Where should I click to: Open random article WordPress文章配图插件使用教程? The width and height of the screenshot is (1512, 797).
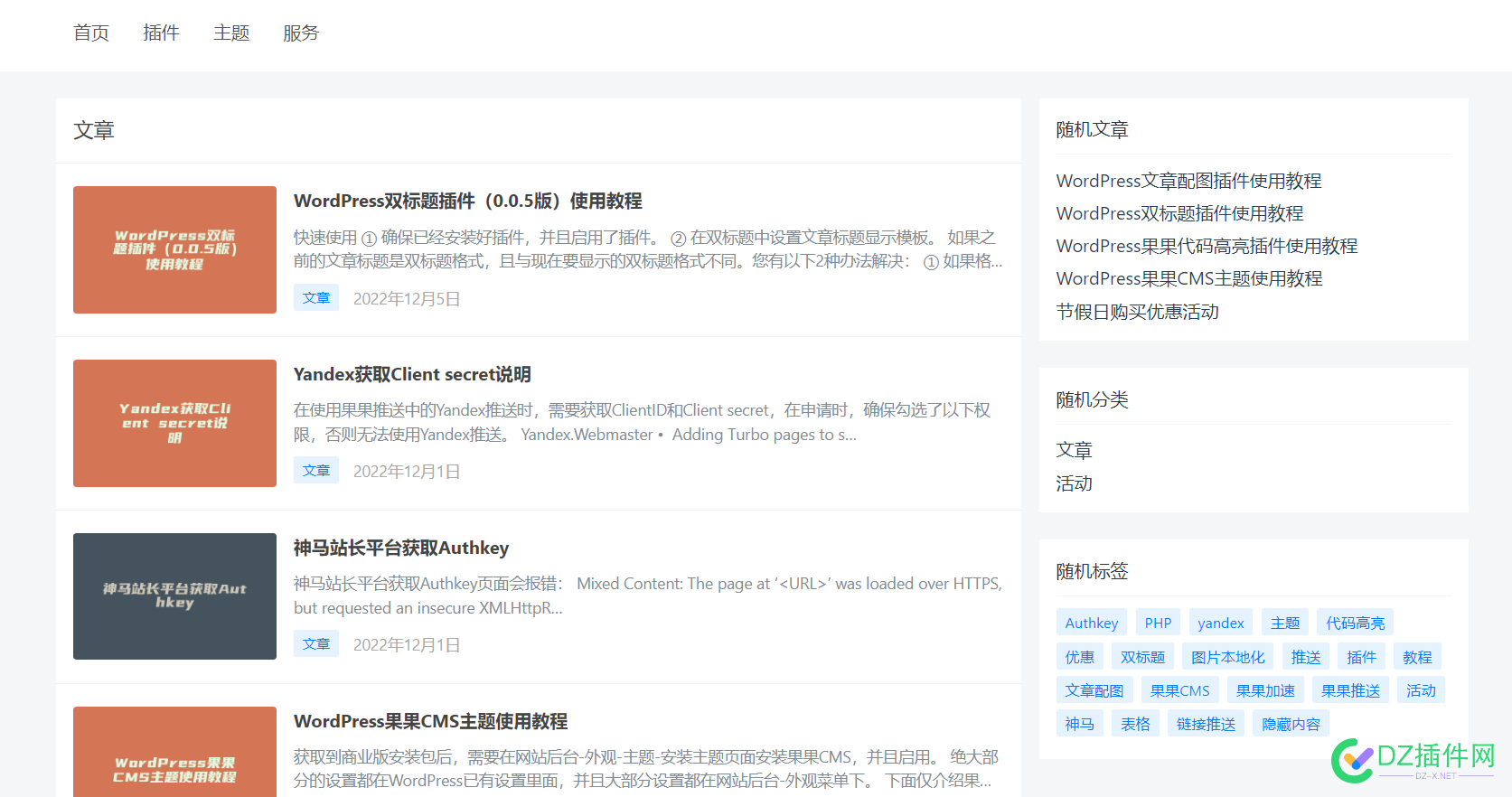click(x=1188, y=181)
